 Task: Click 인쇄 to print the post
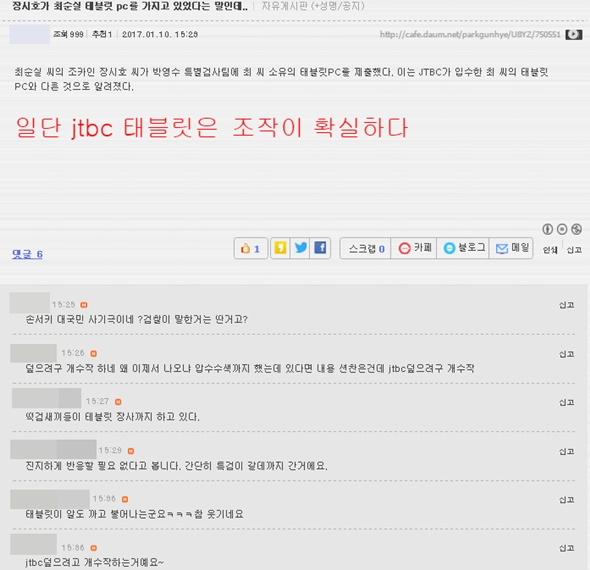[550, 250]
